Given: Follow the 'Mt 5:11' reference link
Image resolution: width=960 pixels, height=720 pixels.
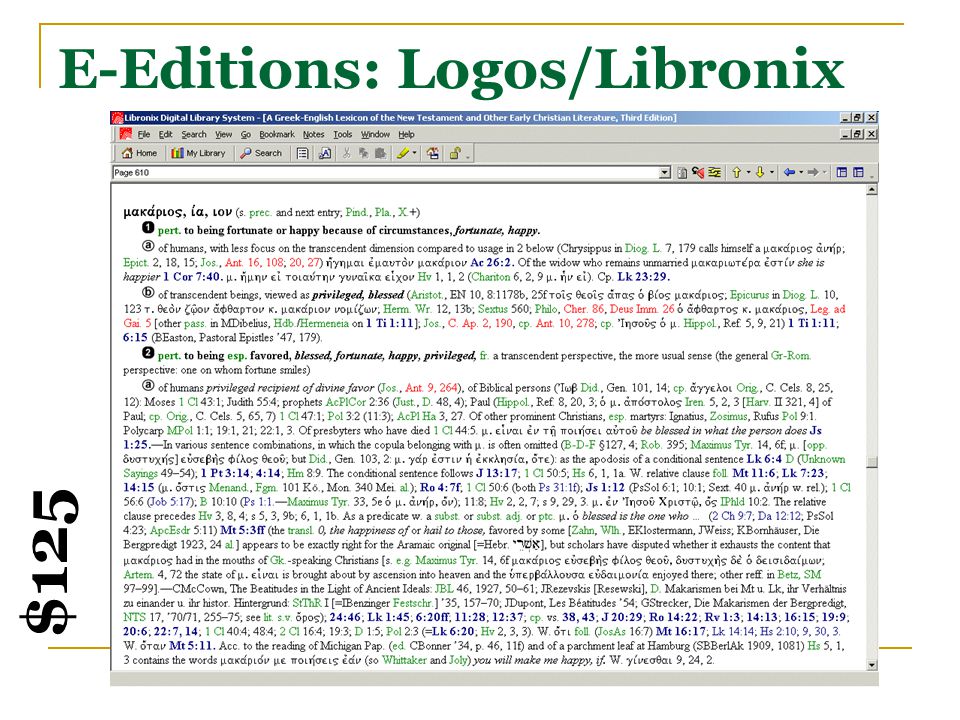Looking at the screenshot, I should click(192, 645).
